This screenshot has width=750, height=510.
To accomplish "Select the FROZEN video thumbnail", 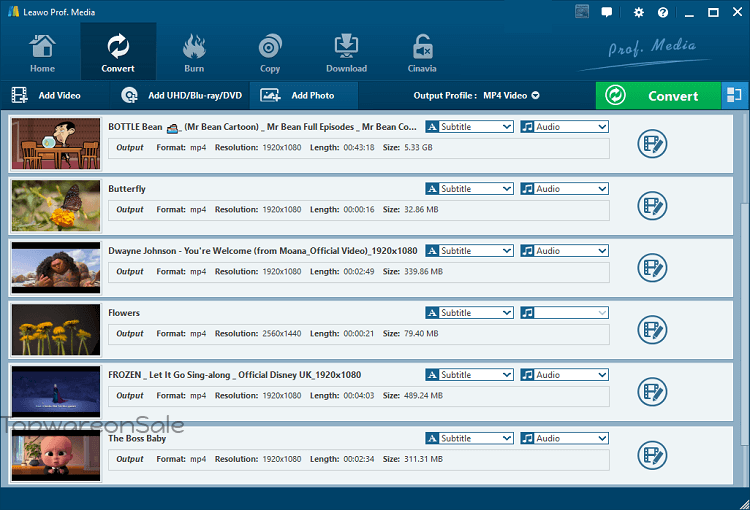I will coord(56,392).
